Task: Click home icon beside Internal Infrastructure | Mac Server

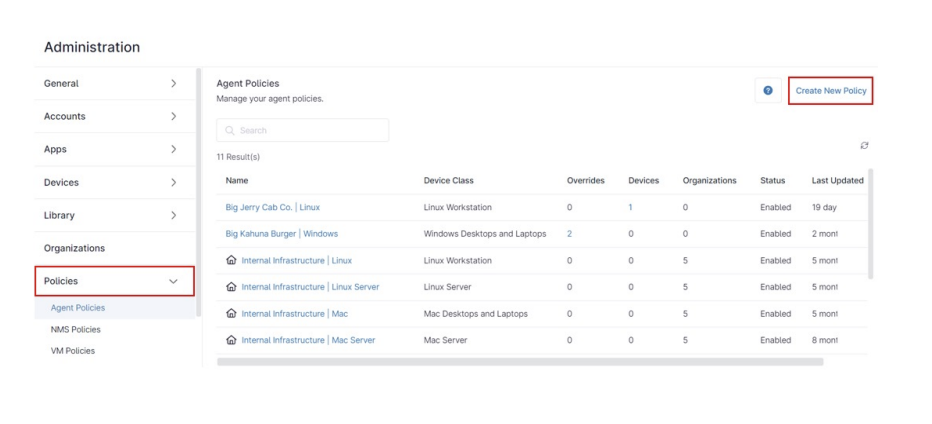Action: point(232,340)
